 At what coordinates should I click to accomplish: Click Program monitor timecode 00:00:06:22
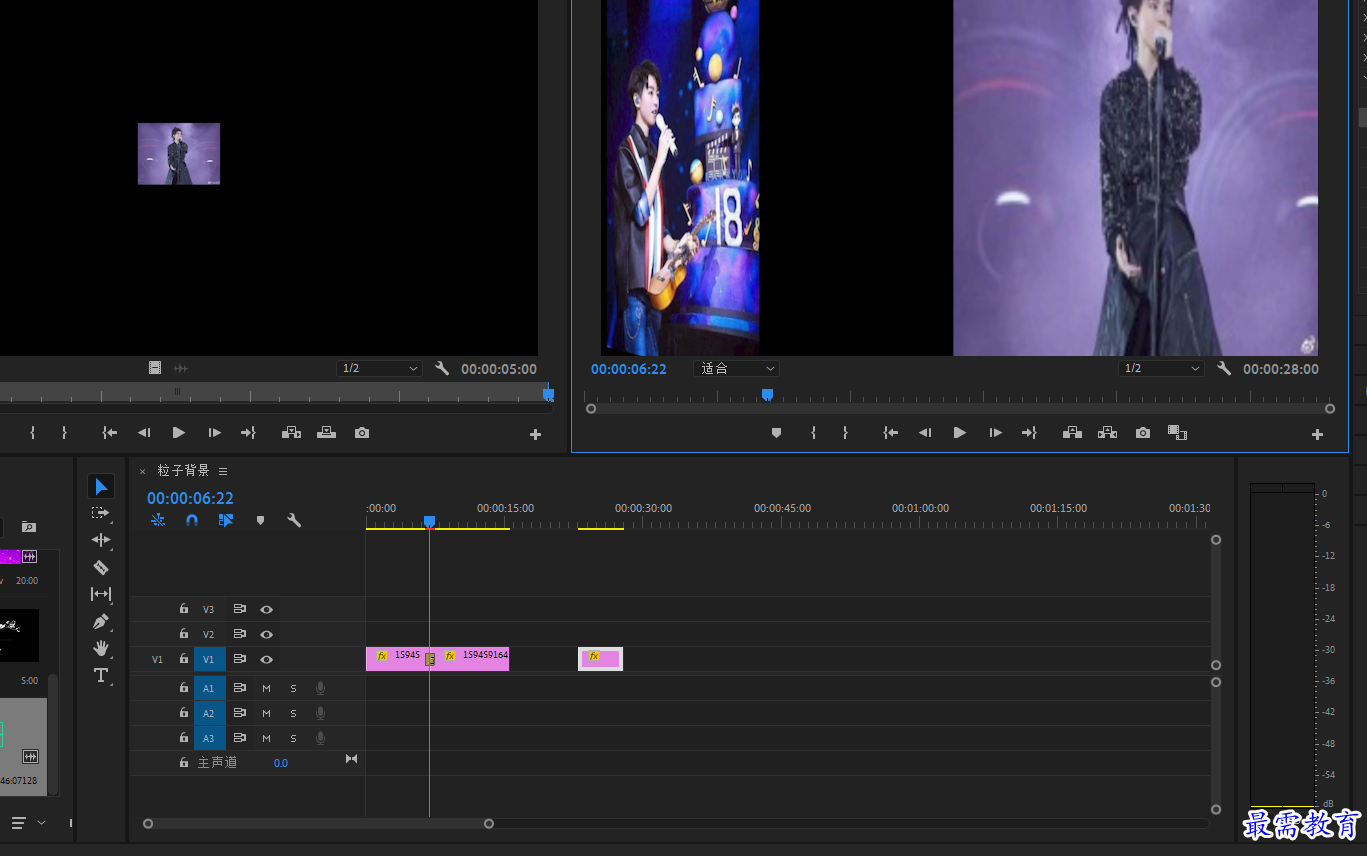coord(628,369)
